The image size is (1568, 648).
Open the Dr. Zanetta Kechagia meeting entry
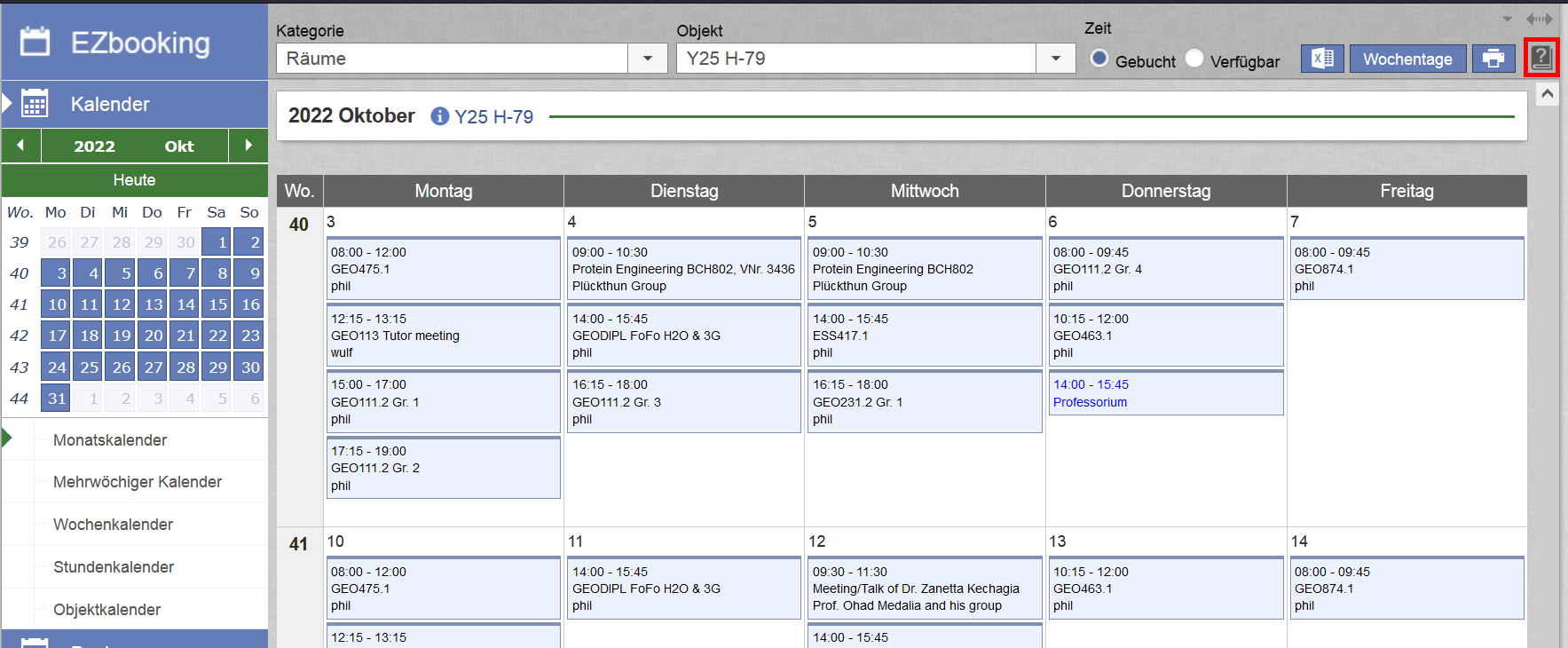click(925, 589)
